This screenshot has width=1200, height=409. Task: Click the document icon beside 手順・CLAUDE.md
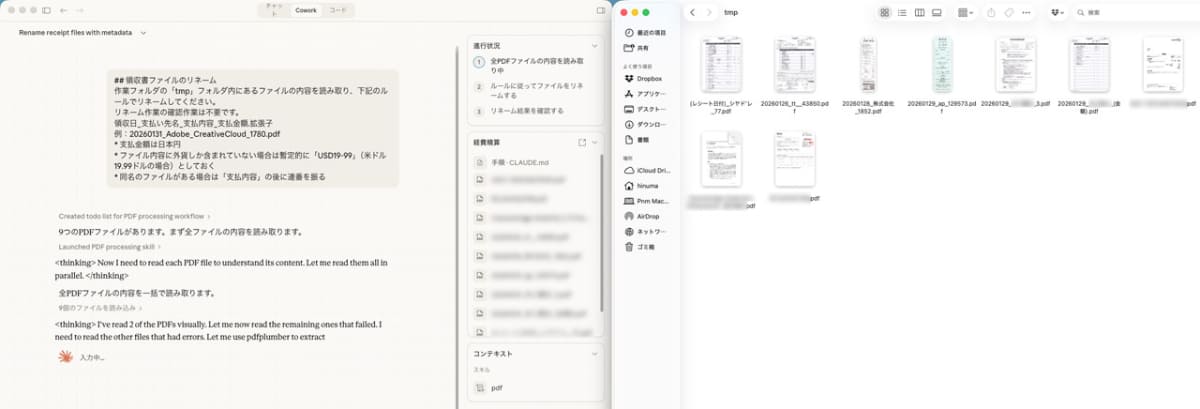(481, 162)
